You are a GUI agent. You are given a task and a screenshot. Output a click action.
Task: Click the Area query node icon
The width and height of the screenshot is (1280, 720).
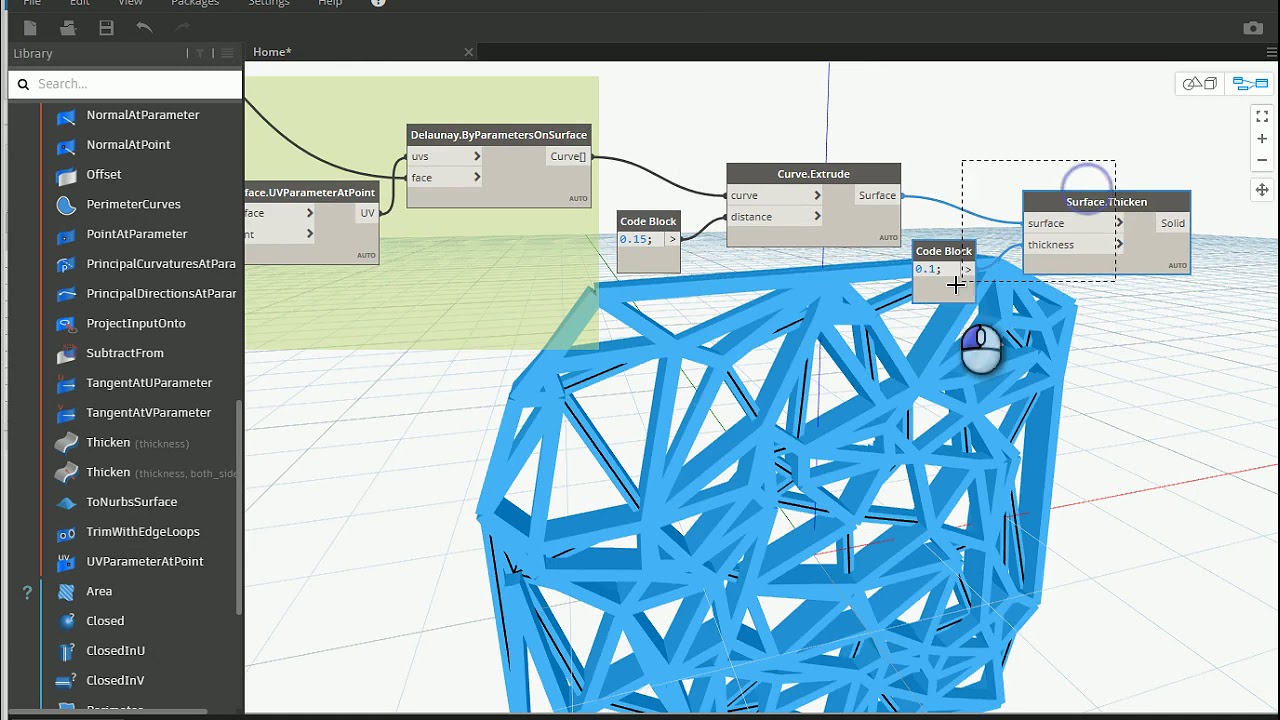[x=66, y=592]
